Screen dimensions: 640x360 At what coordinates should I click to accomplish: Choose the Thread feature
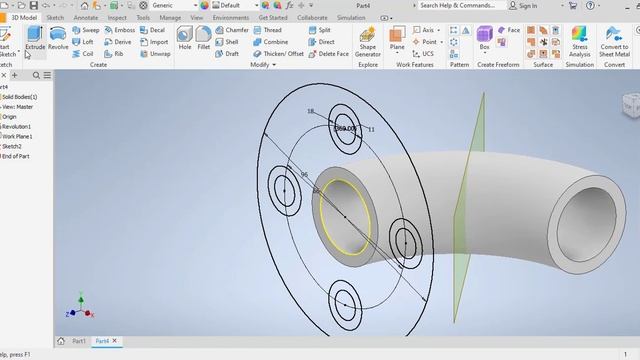pyautogui.click(x=267, y=30)
